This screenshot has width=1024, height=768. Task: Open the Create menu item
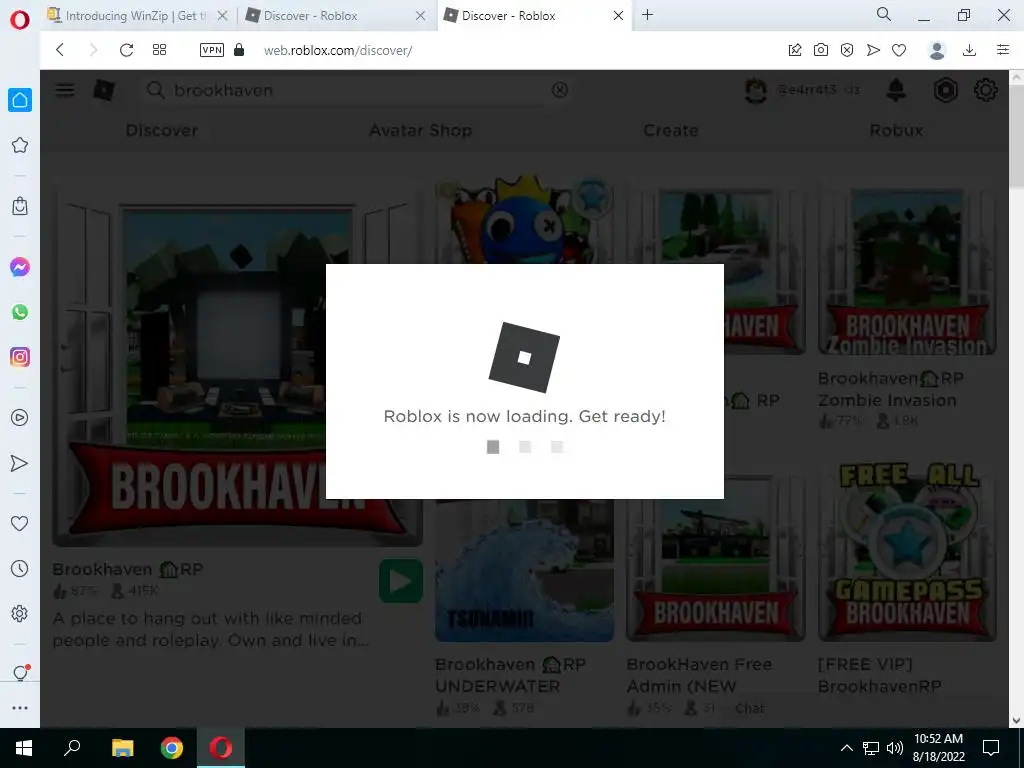[x=671, y=130]
